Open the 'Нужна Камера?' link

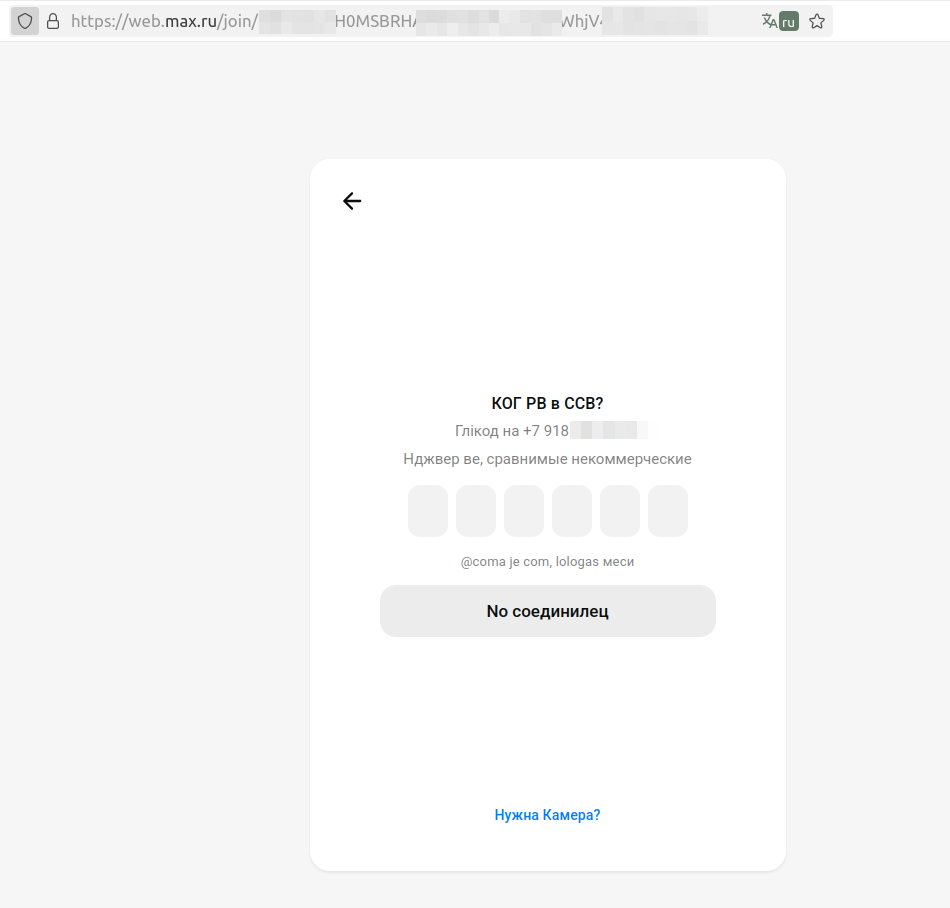[x=547, y=815]
